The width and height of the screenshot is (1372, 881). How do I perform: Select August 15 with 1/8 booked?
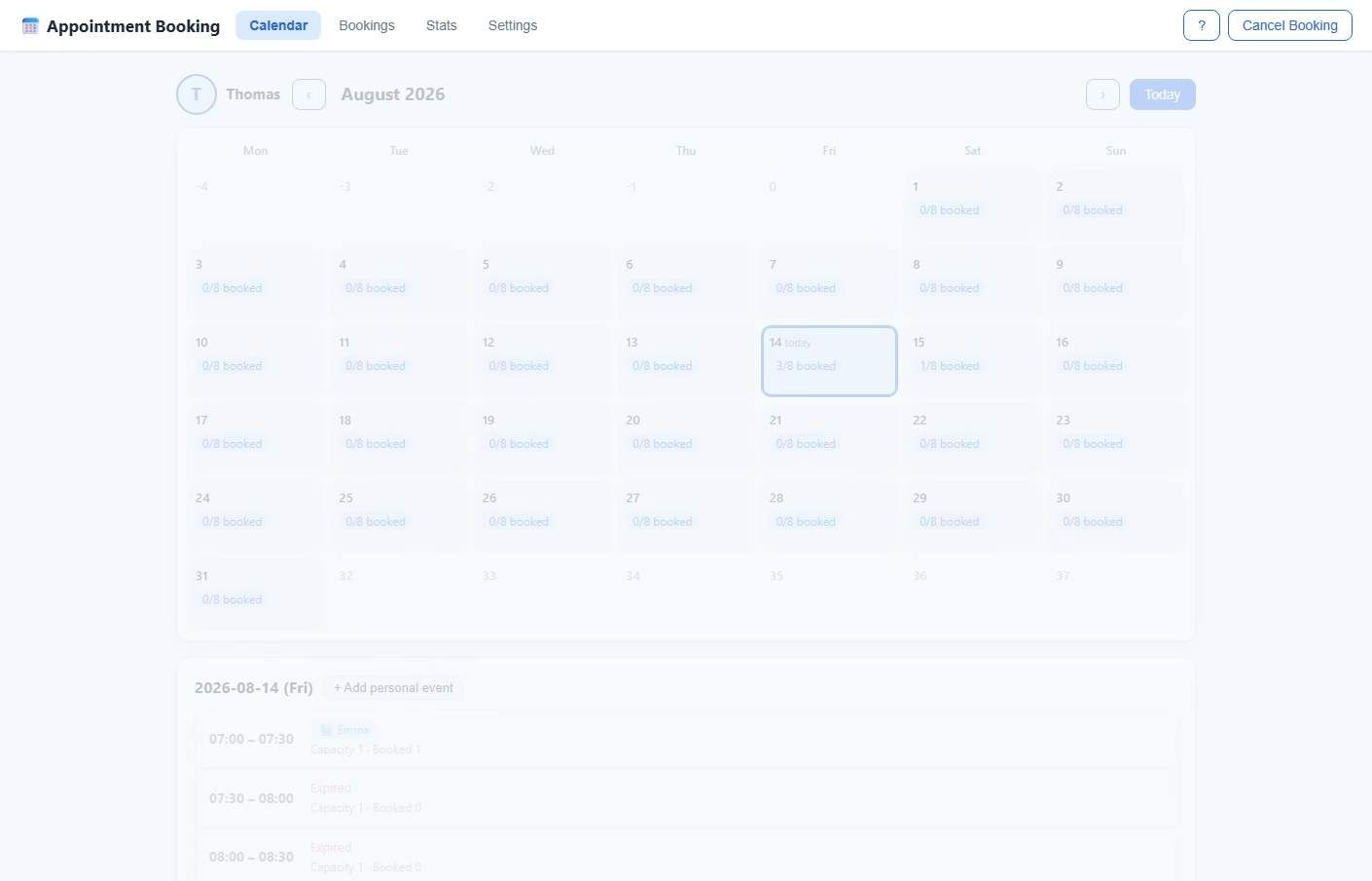(x=973, y=361)
